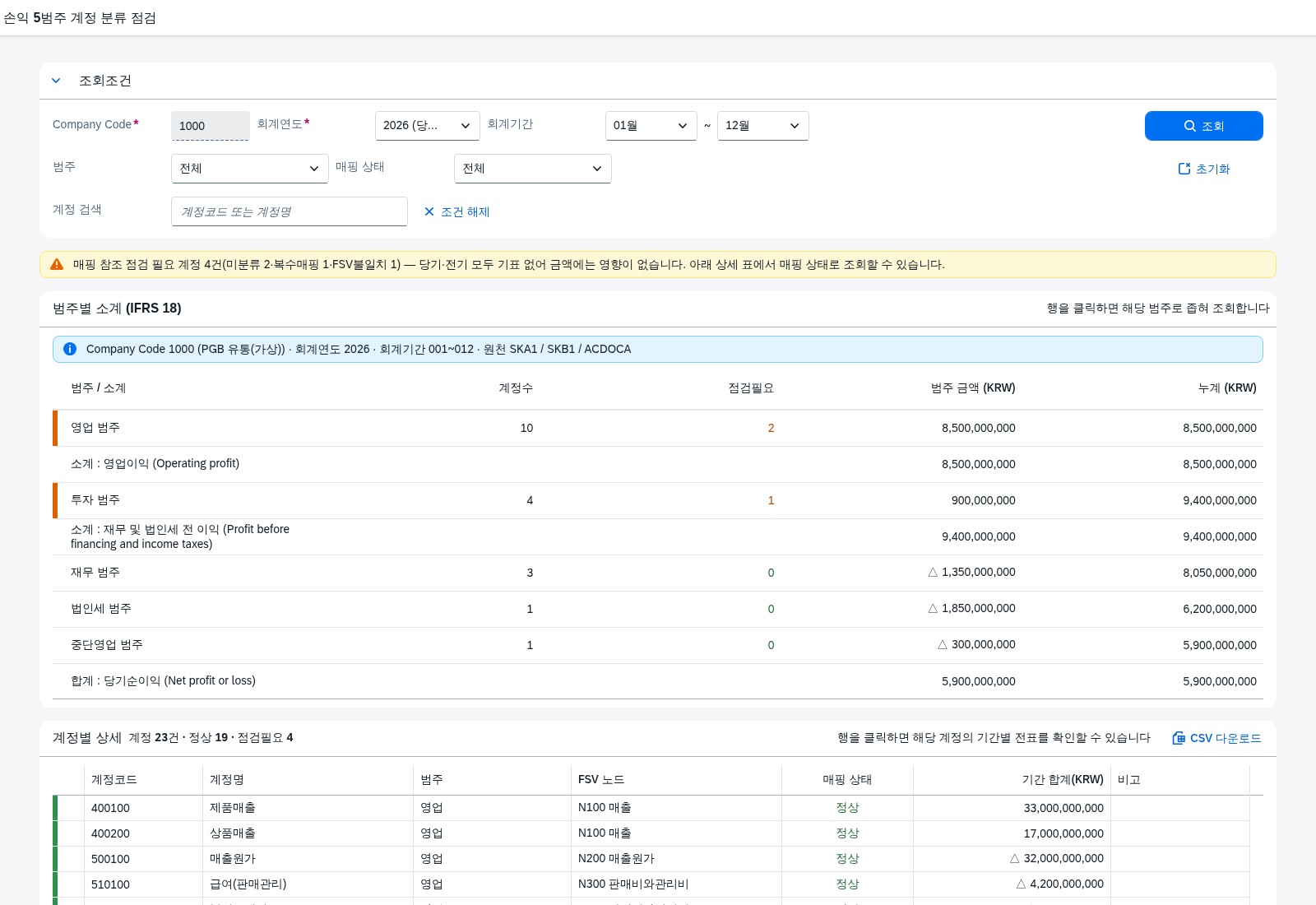1316x905 pixels.
Task: Click the 조건 해제 link
Action: coord(456,211)
